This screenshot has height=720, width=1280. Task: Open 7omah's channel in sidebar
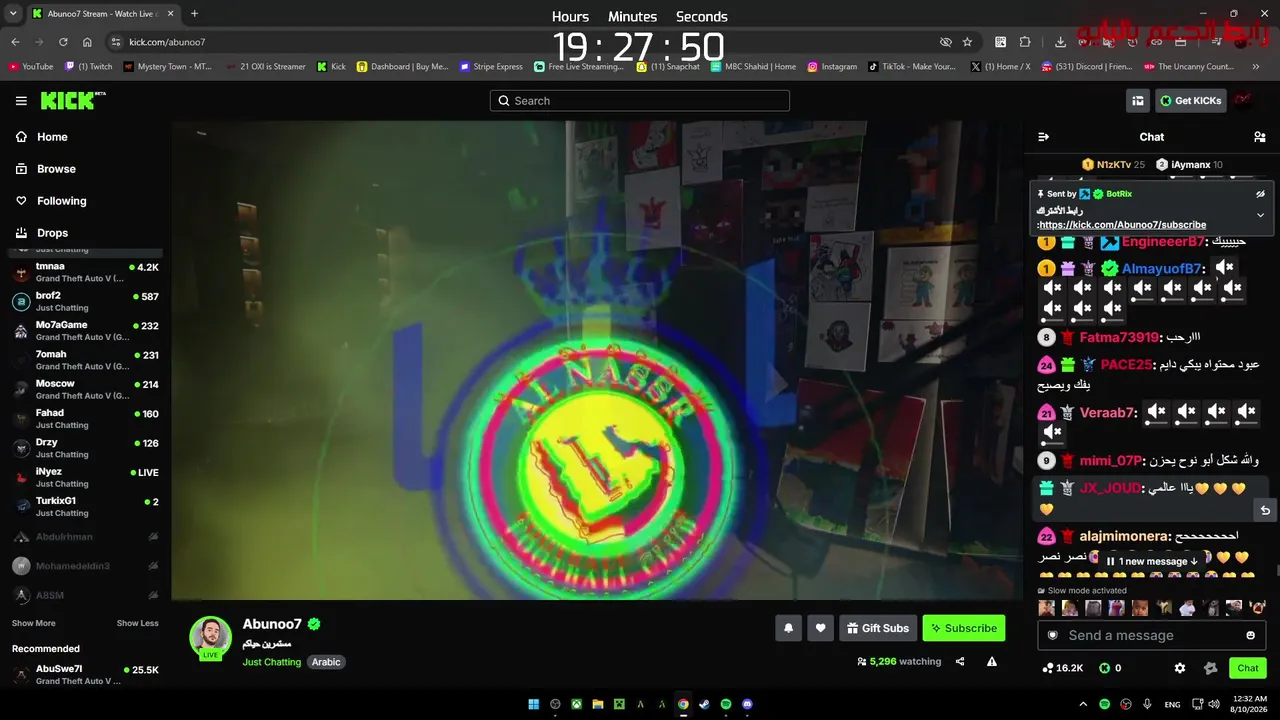click(86, 360)
